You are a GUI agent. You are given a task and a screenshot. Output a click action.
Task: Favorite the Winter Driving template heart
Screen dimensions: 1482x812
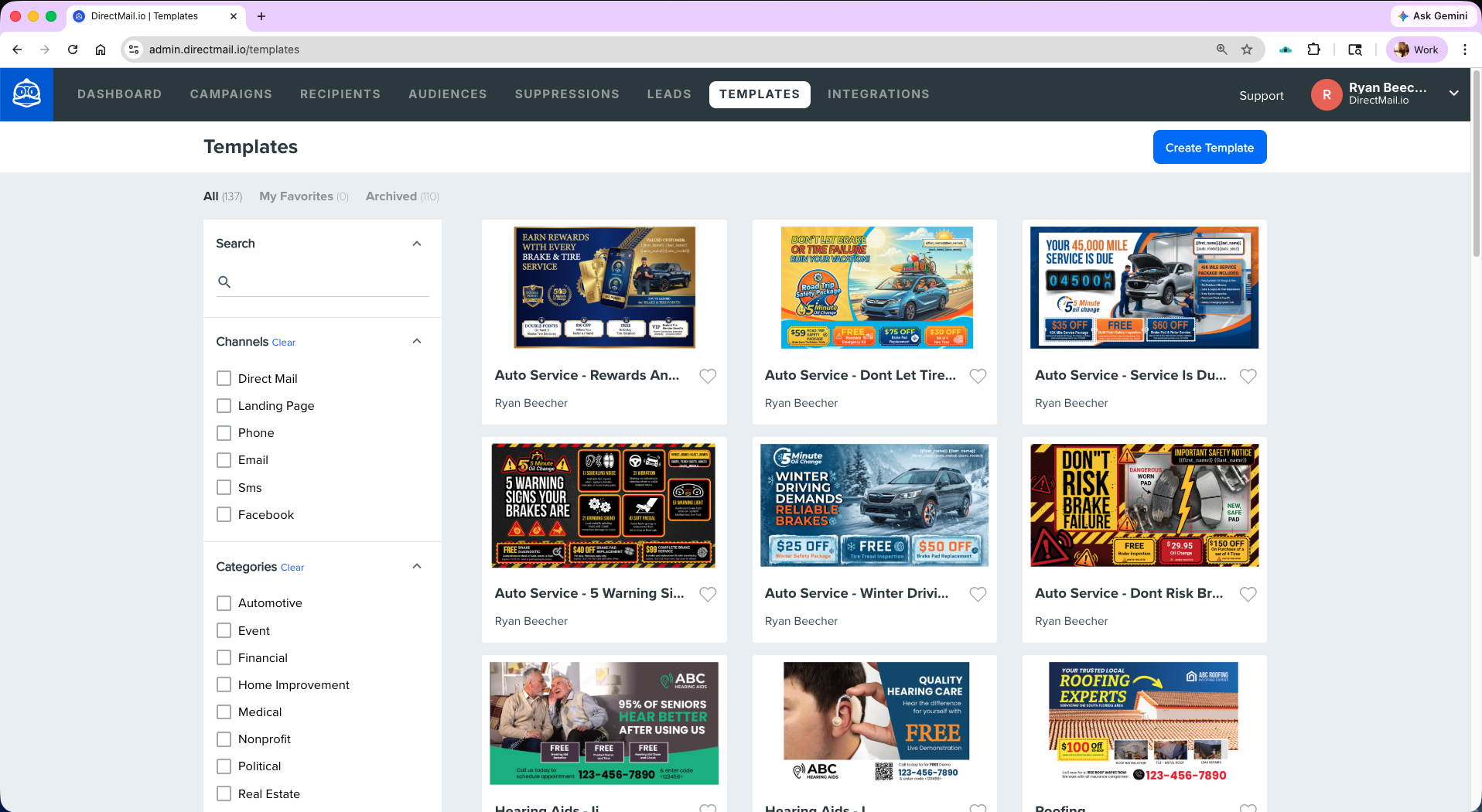click(978, 595)
